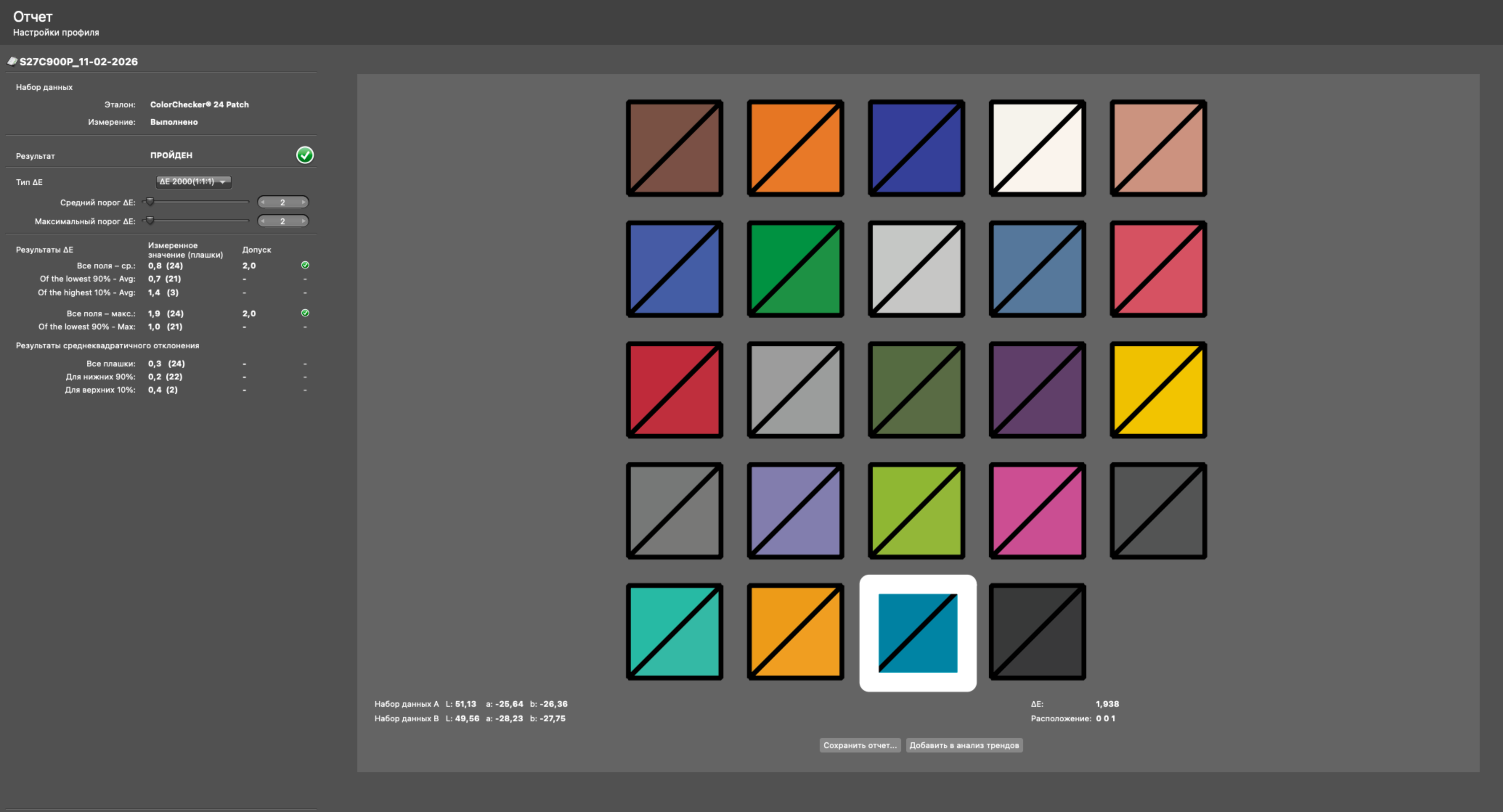Select the yellow color patch

coord(1158,390)
